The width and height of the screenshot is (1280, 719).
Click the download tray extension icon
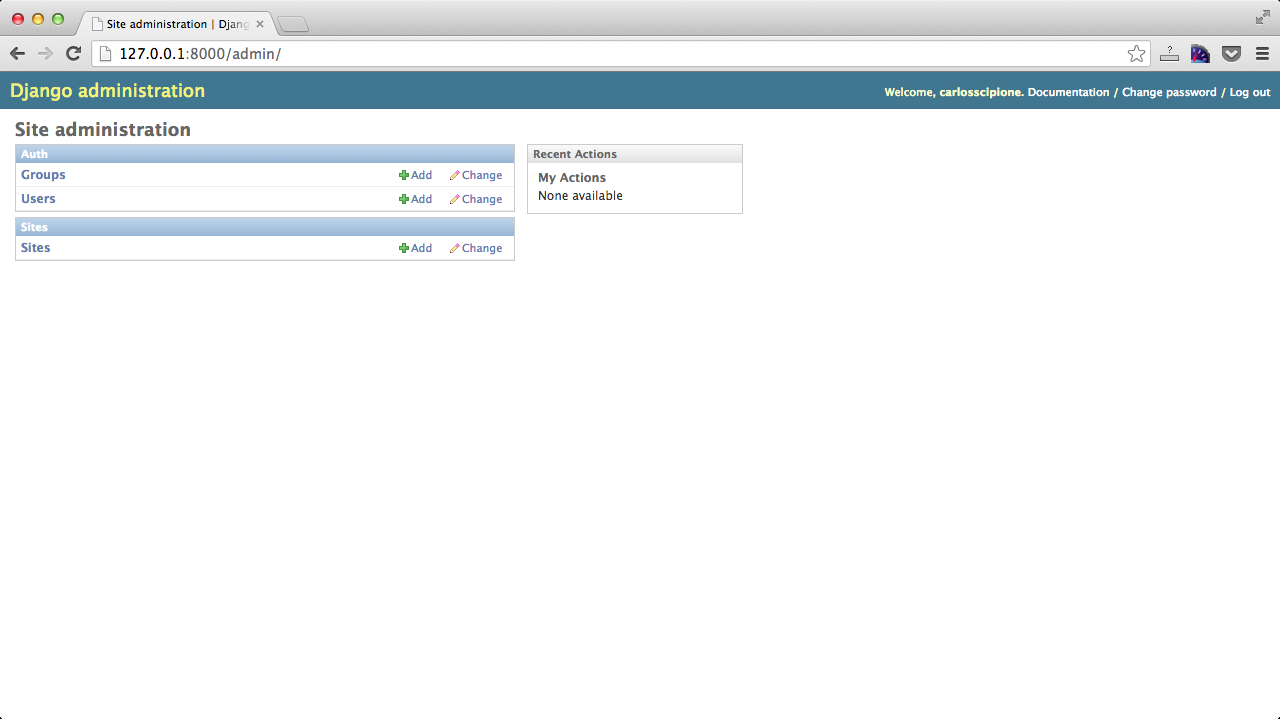click(1169, 54)
